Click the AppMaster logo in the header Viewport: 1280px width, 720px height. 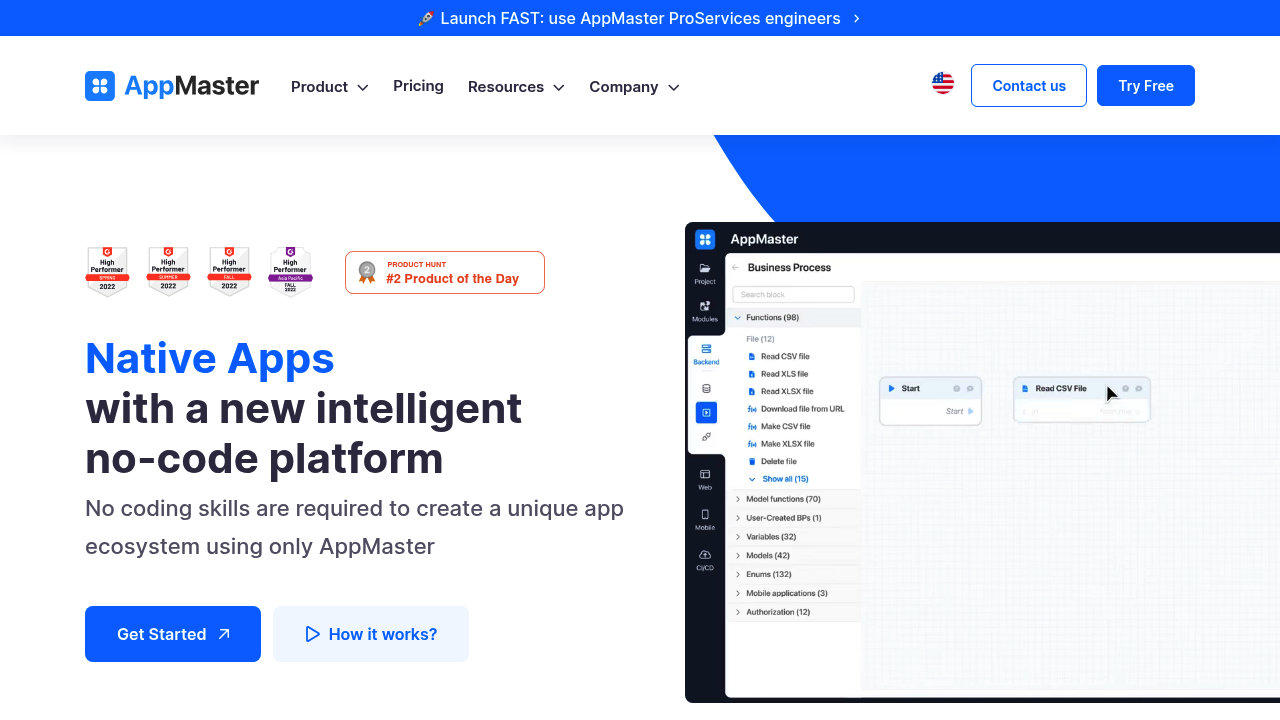[172, 86]
